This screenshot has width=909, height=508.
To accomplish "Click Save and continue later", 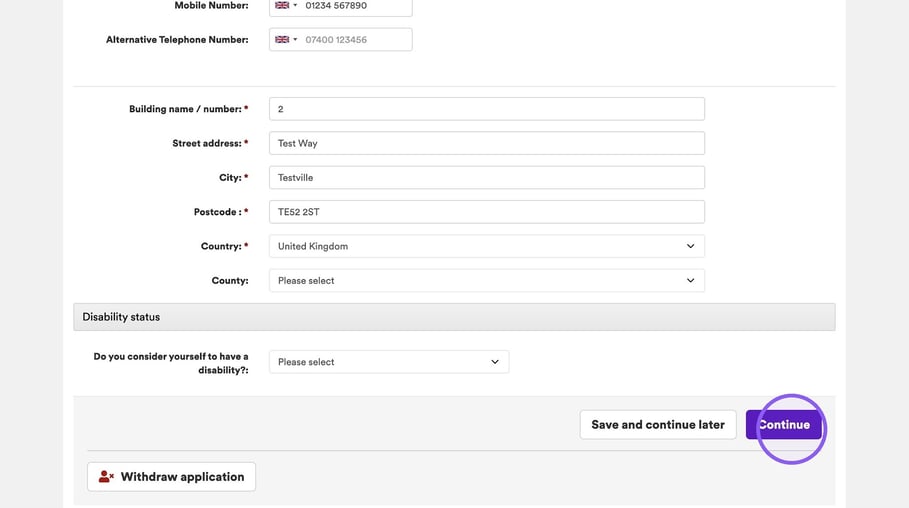I will coord(658,424).
